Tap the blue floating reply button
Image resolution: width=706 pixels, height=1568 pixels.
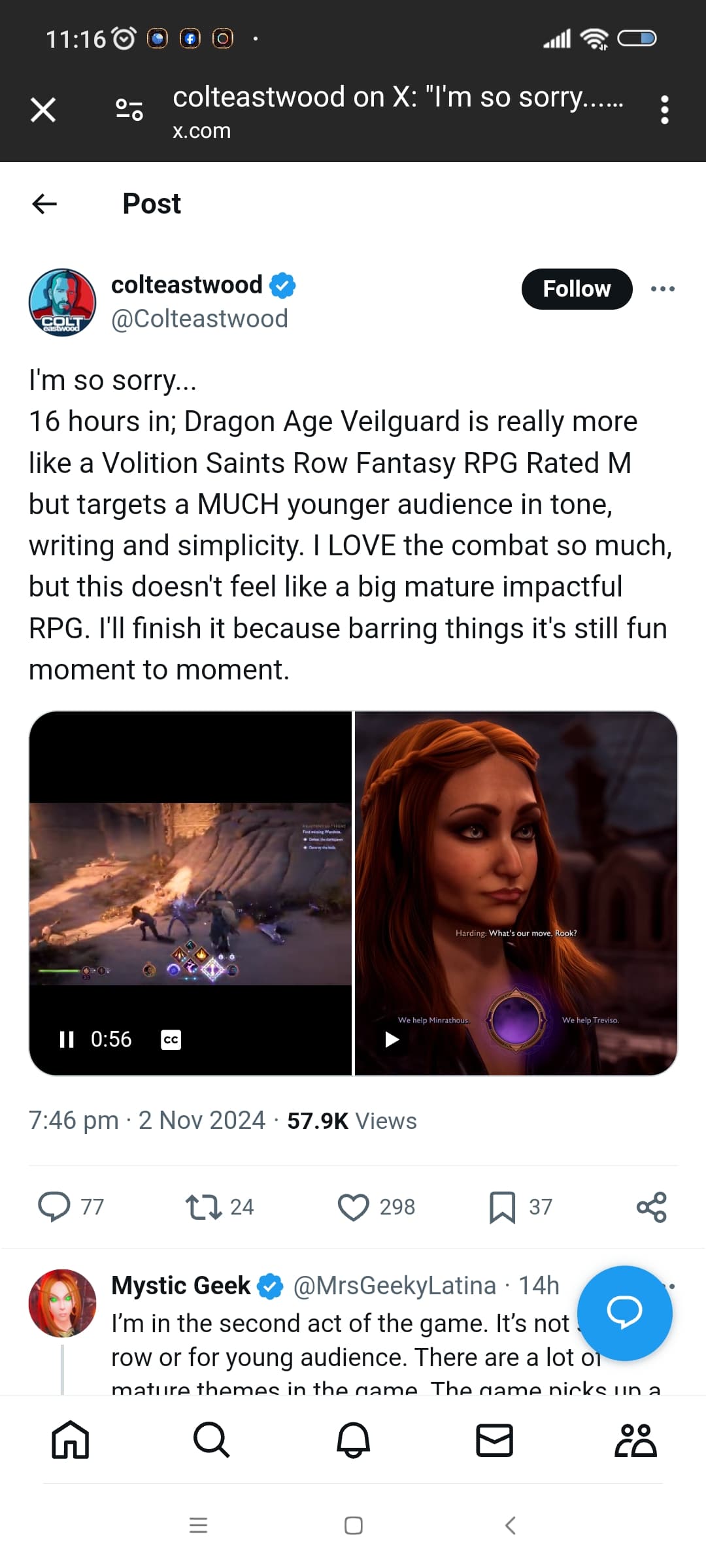(x=625, y=1313)
